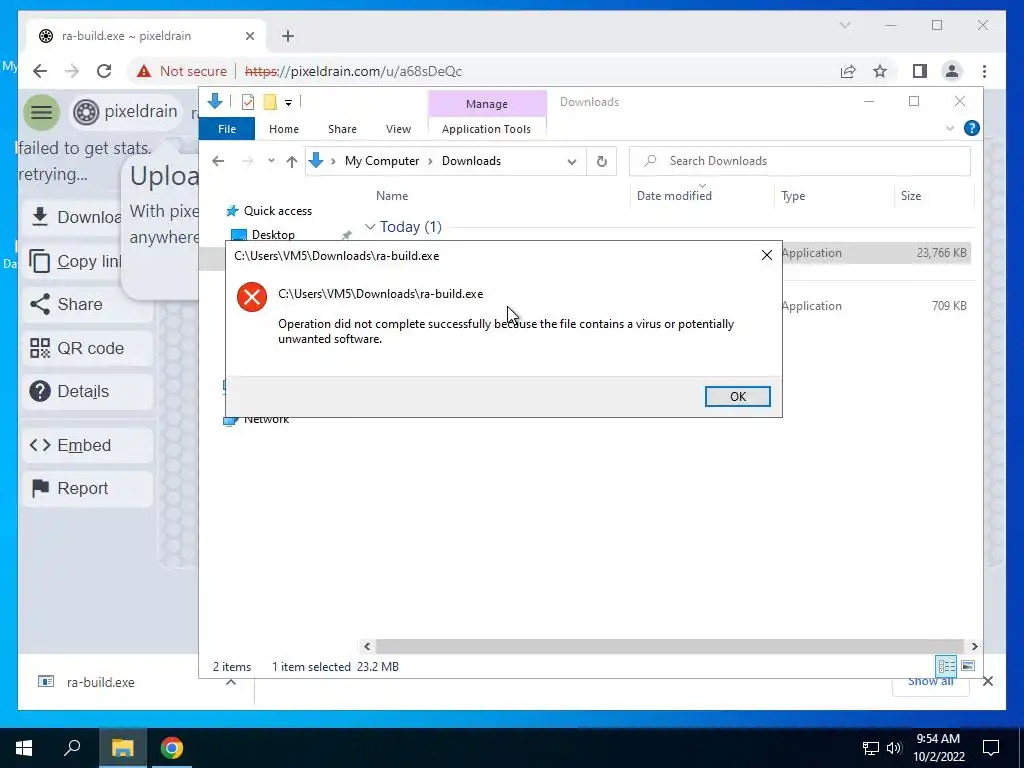Select the Application Tools tab

[x=486, y=129]
